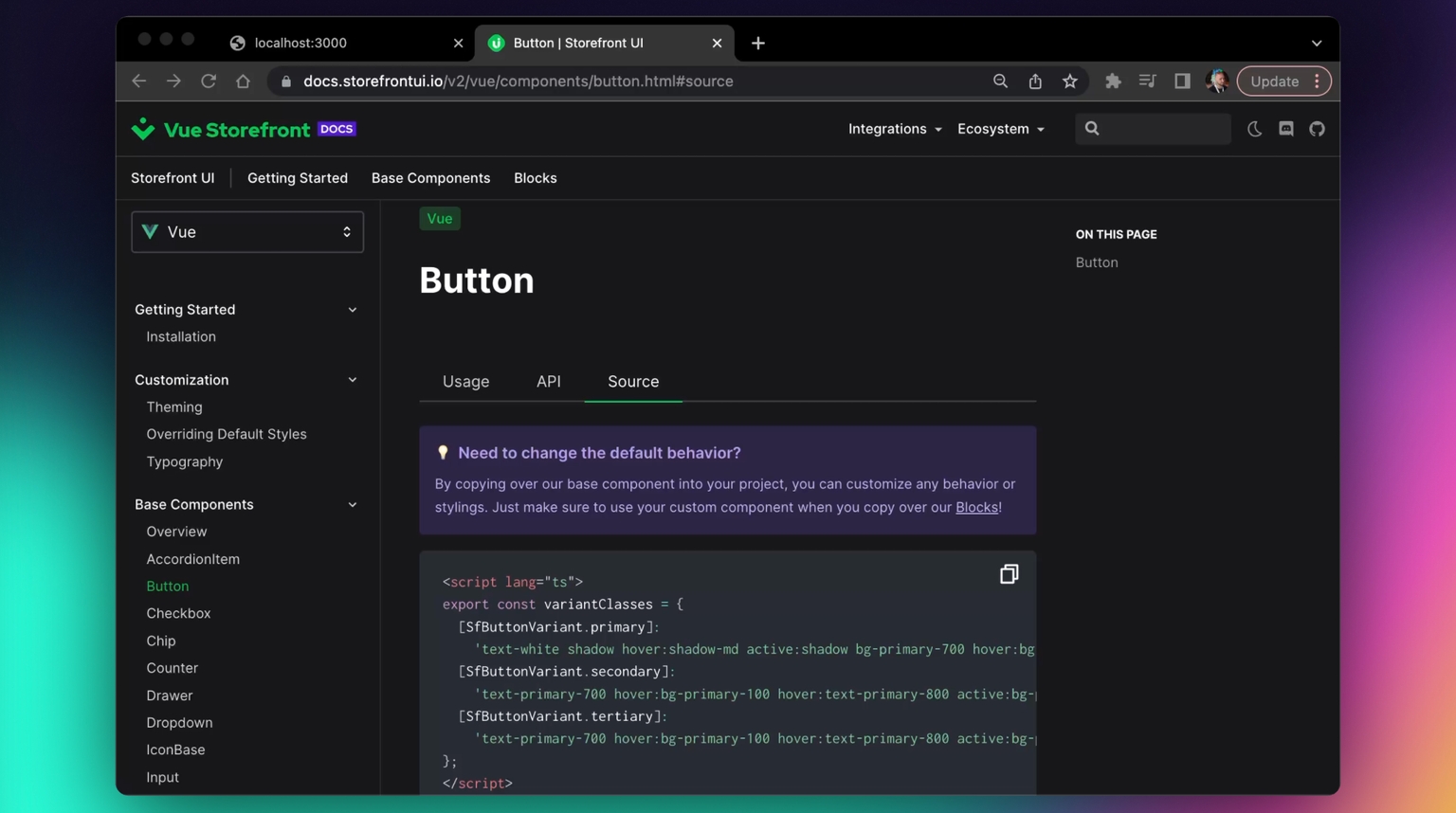The image size is (1456, 813).
Task: Select Button in the sidebar
Action: pyautogui.click(x=168, y=587)
